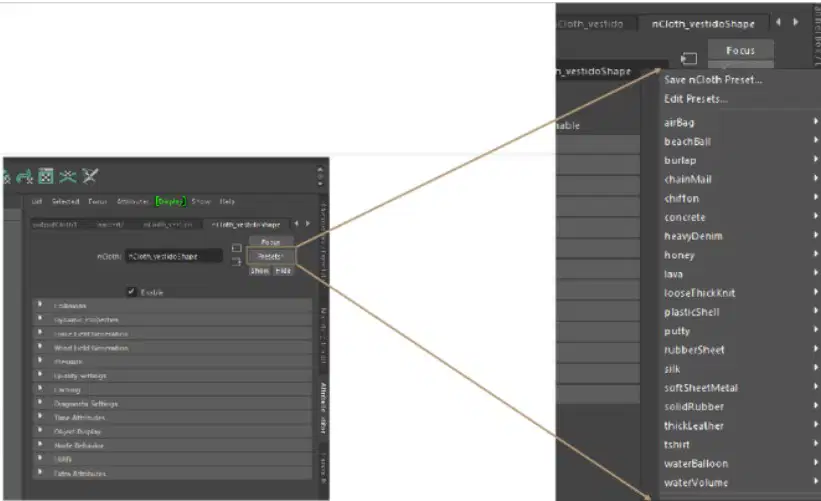Open the highlighted Display menu
821x501 pixels.
tap(170, 202)
